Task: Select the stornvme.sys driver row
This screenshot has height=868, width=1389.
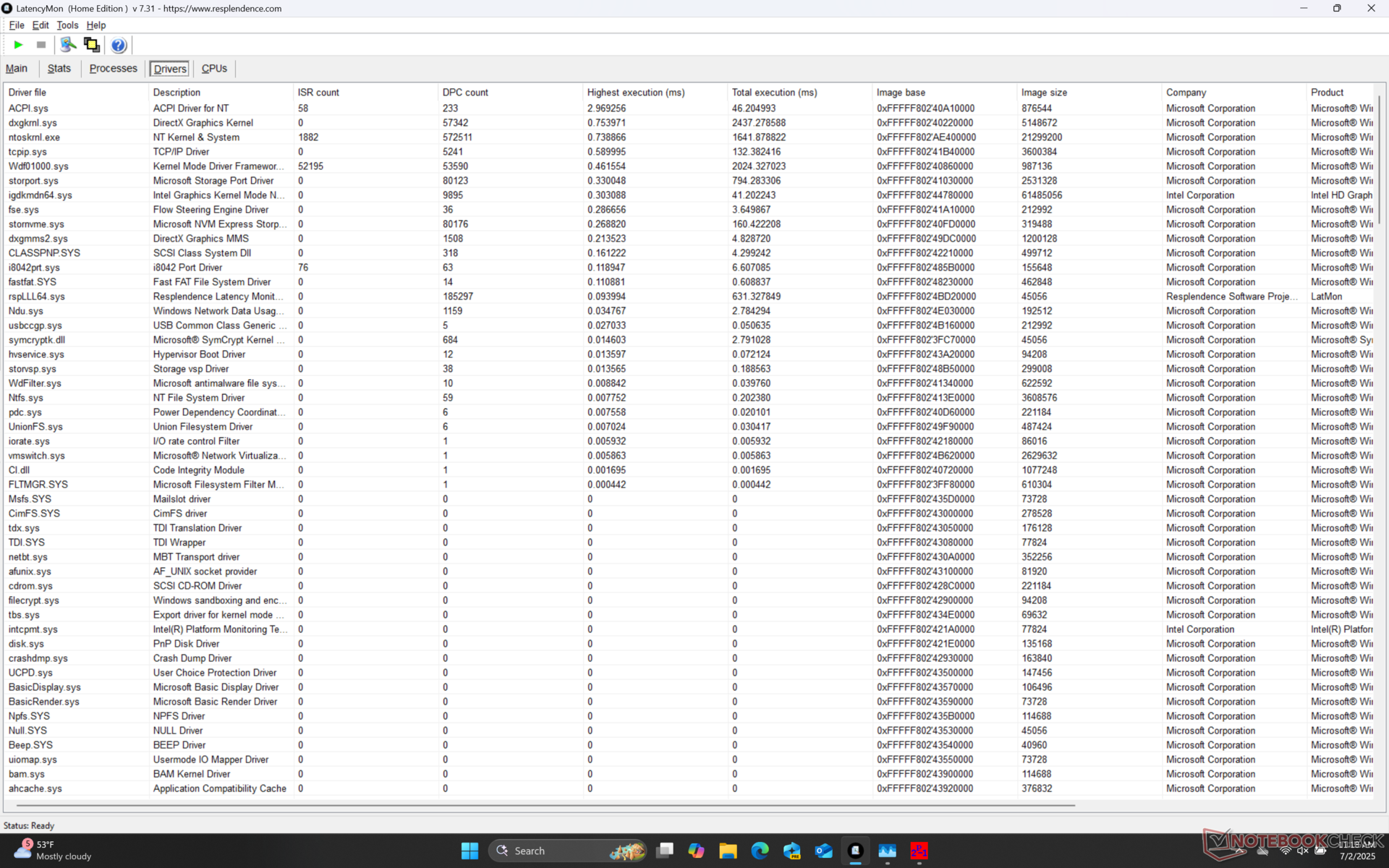Action: point(689,224)
